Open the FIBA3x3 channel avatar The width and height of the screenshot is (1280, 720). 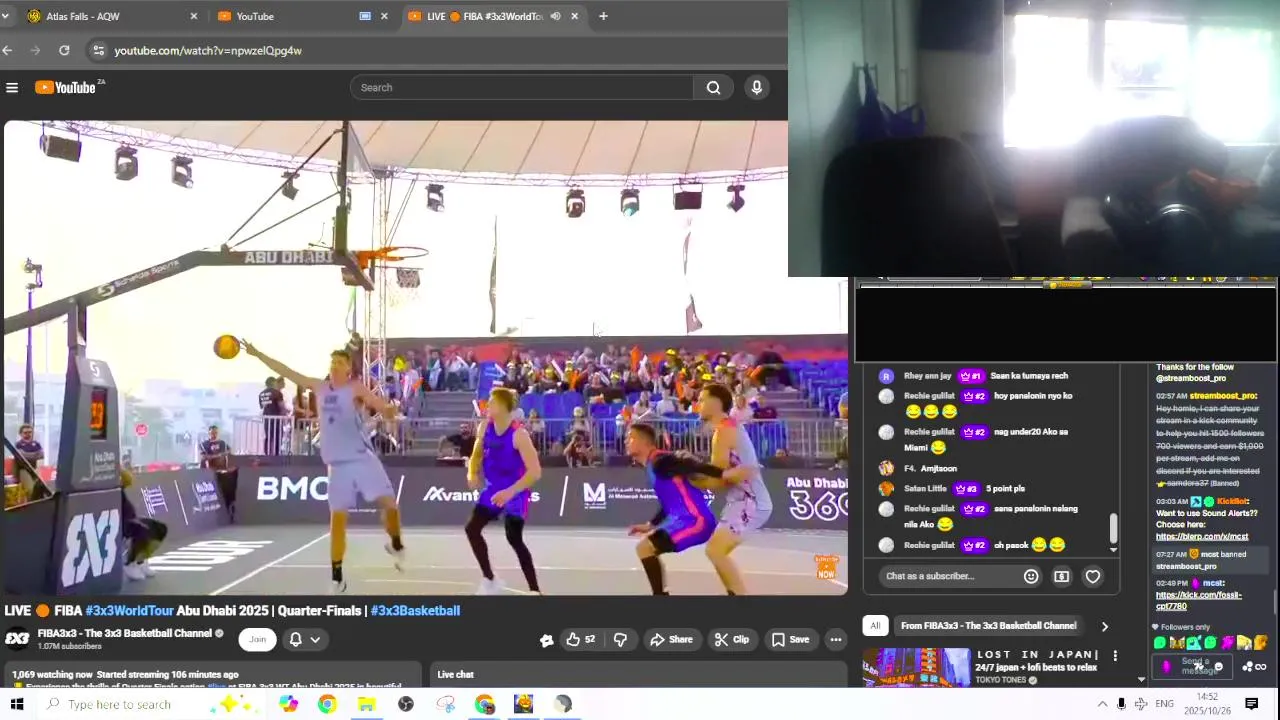[17, 639]
